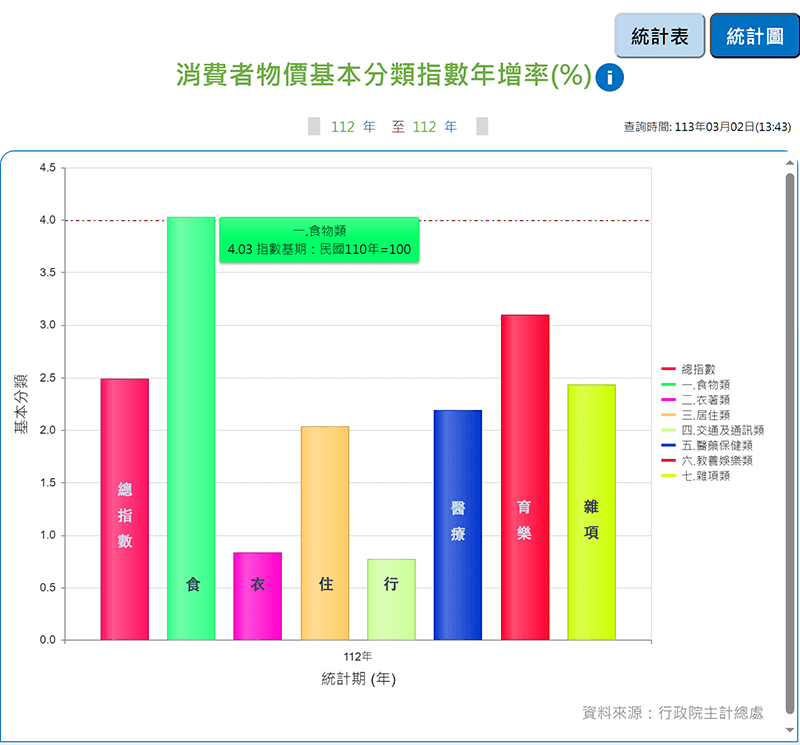The height and width of the screenshot is (745, 800).
Task: Click the ending year 112 in the range
Action: click(x=424, y=127)
